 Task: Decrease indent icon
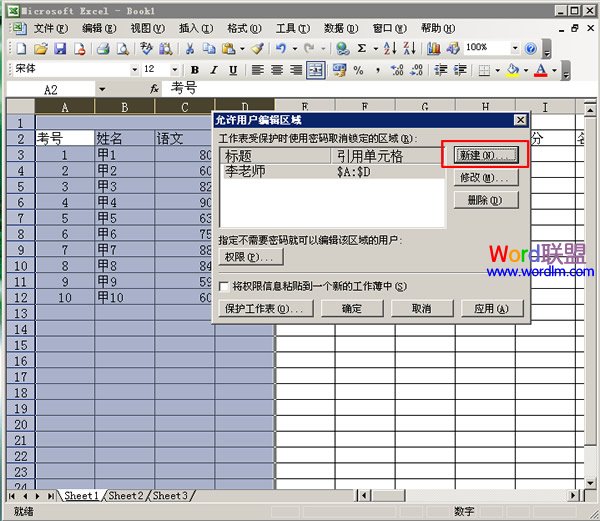coord(440,70)
